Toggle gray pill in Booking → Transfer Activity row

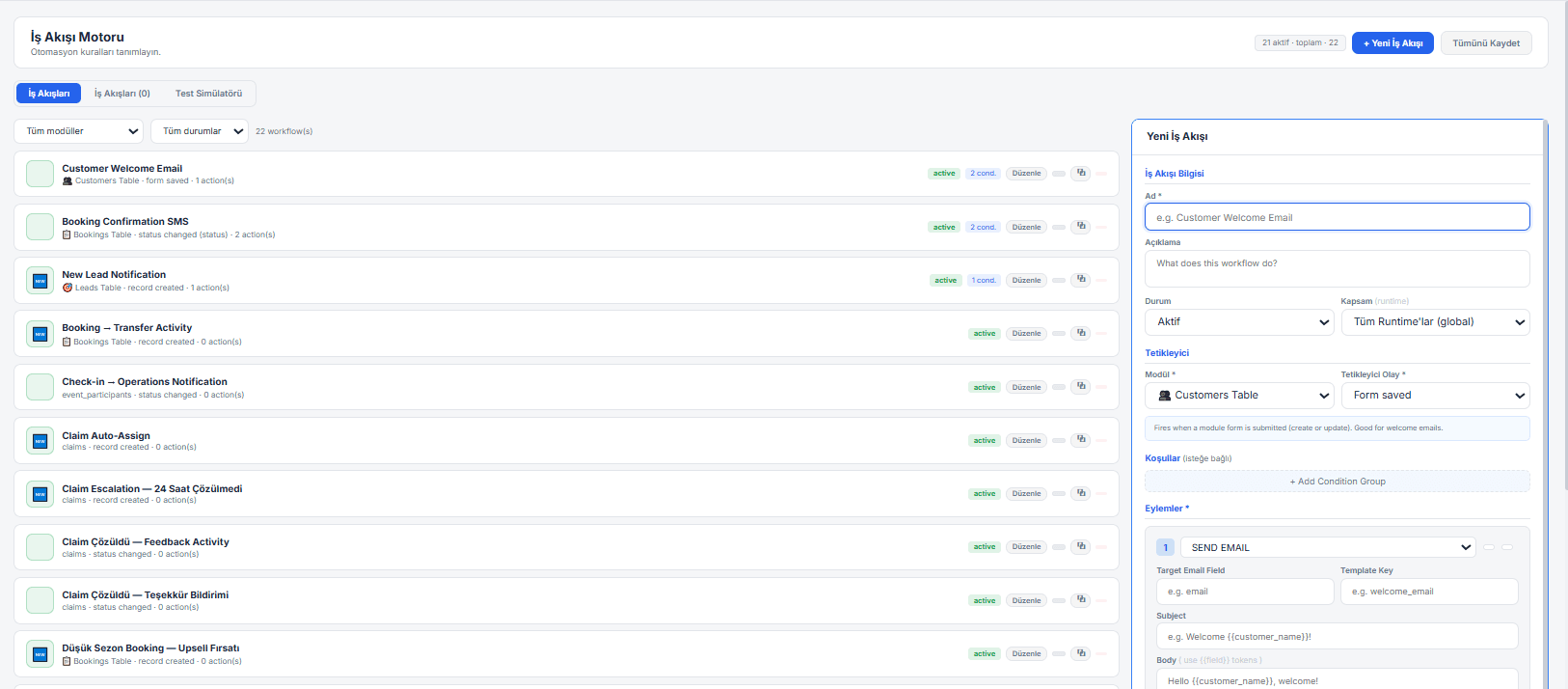coord(1059,333)
